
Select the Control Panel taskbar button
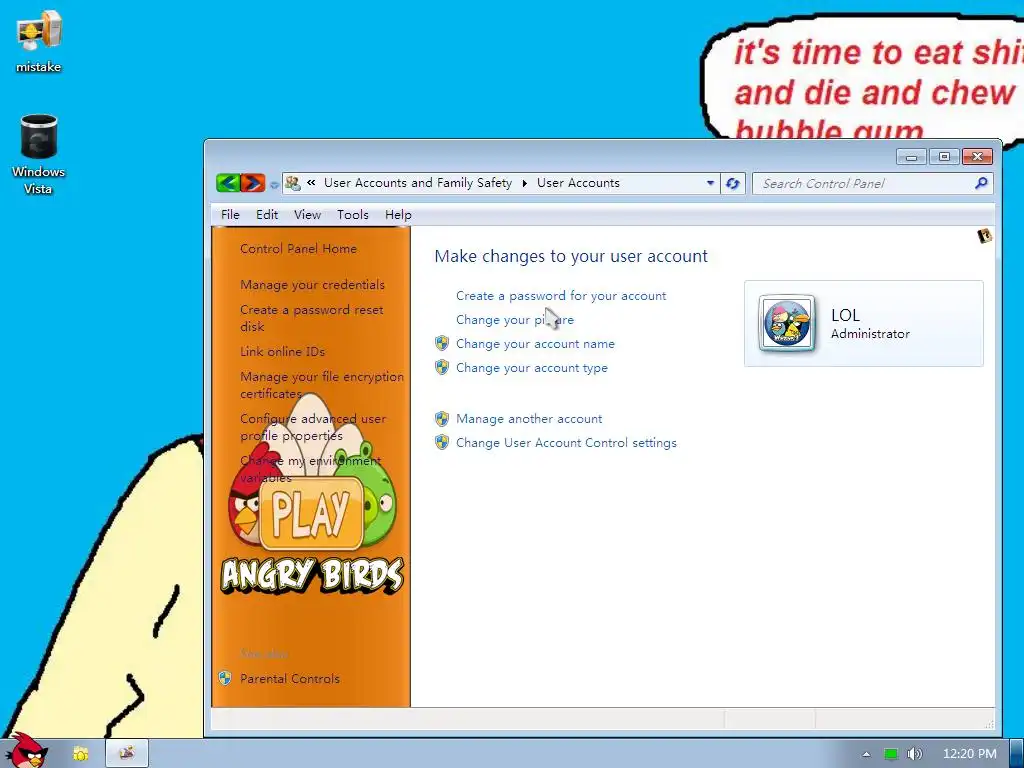[x=127, y=753]
